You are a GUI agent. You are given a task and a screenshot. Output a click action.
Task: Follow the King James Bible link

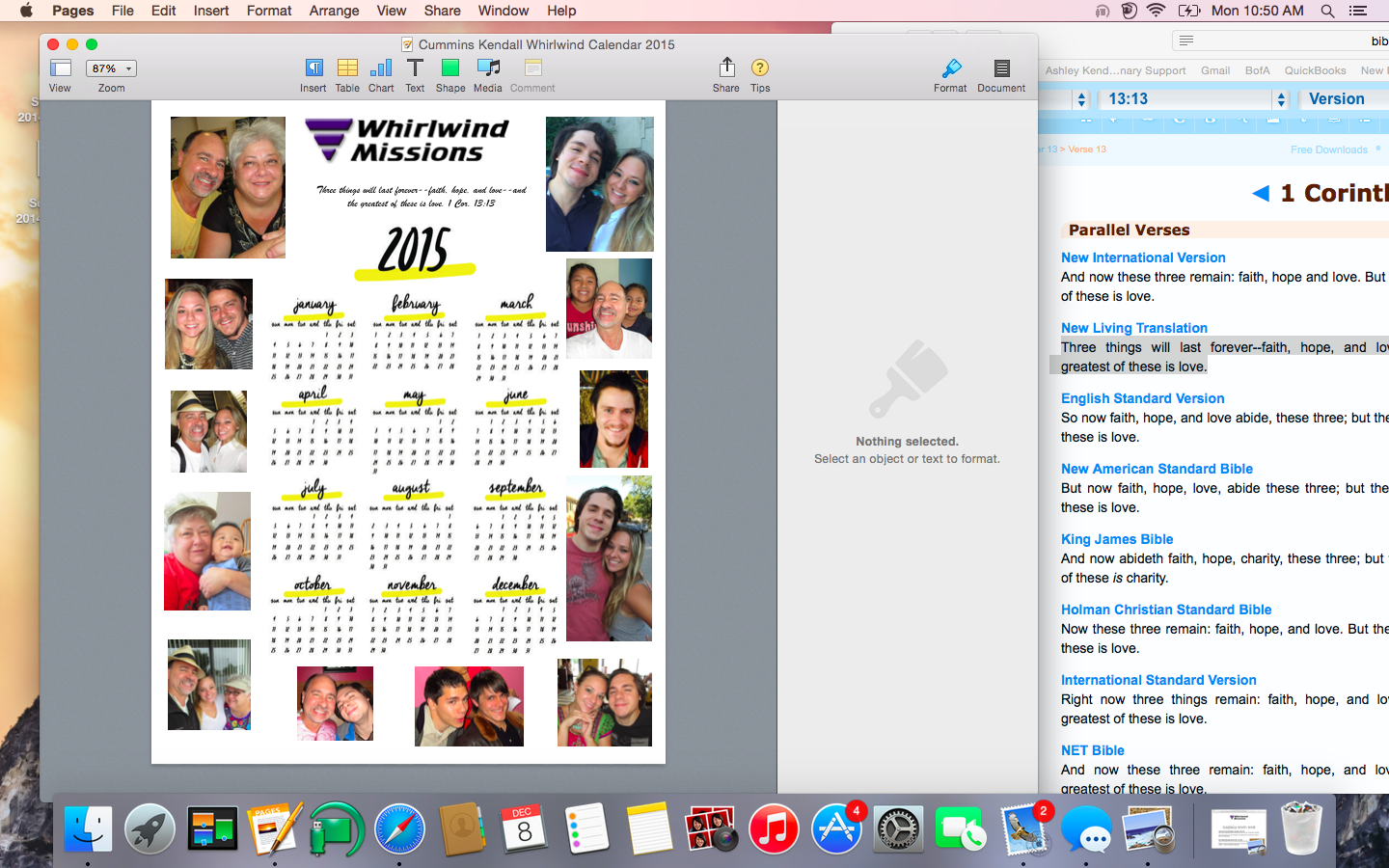[x=1117, y=539]
